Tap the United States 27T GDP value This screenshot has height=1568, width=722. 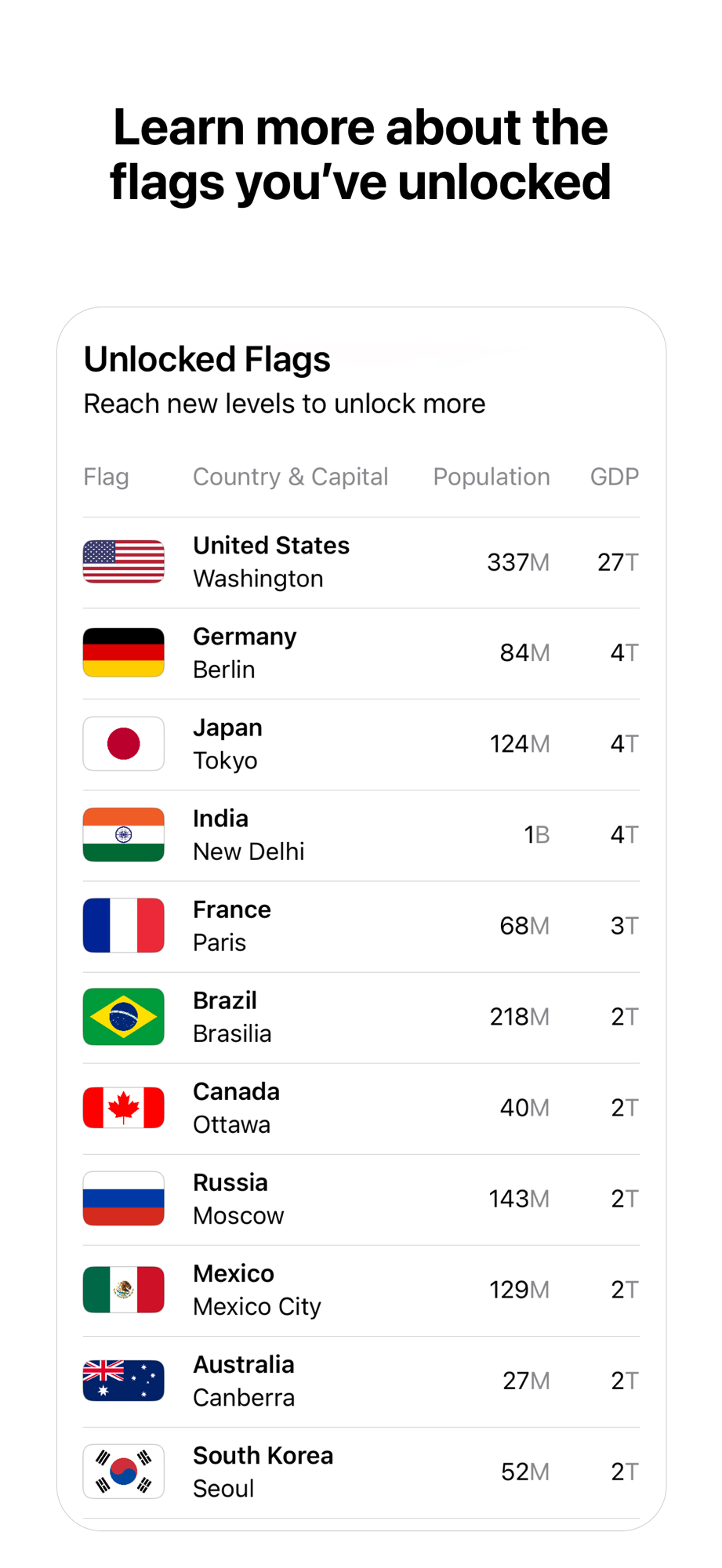[618, 562]
